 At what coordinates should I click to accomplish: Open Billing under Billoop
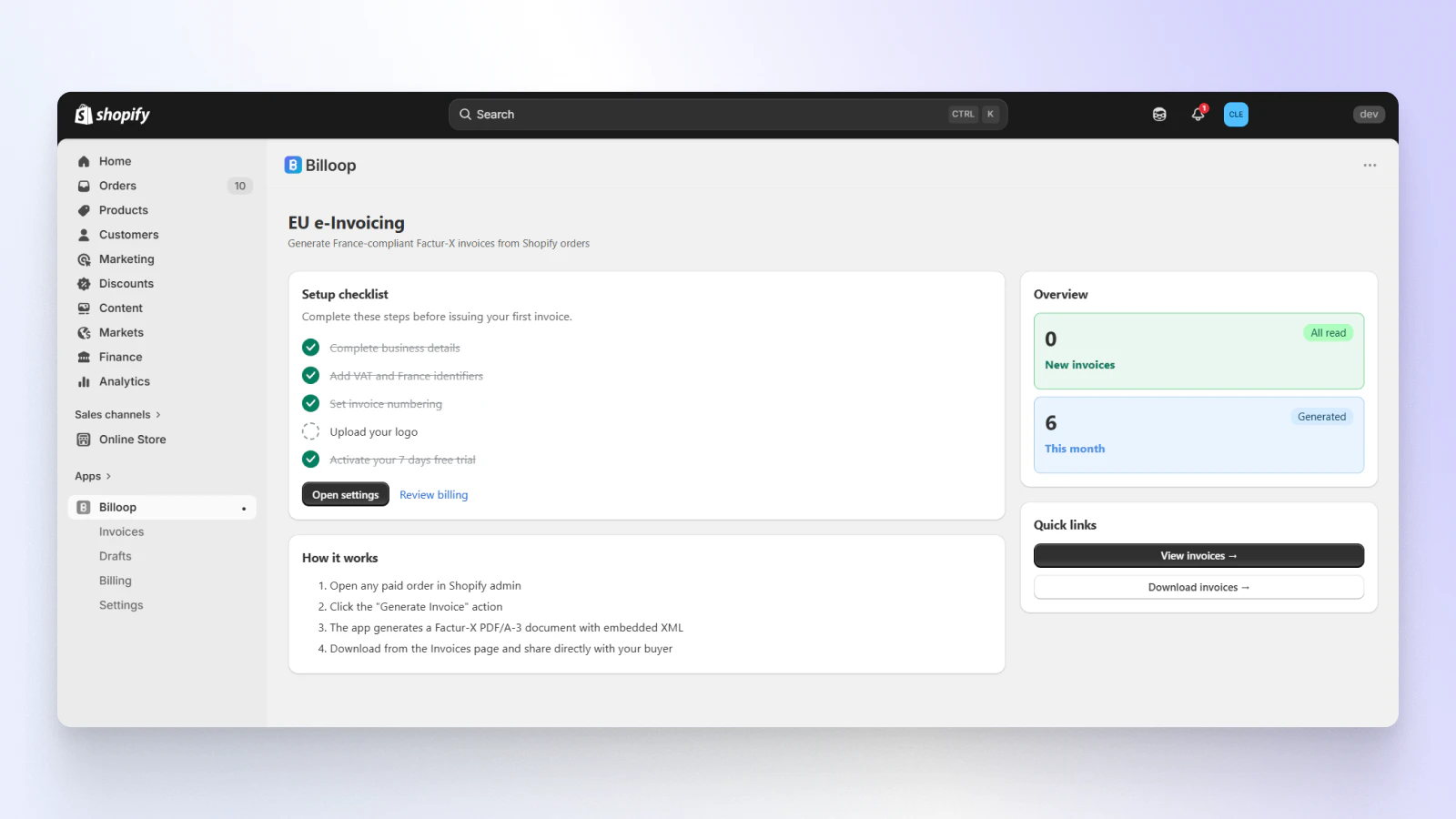(116, 581)
